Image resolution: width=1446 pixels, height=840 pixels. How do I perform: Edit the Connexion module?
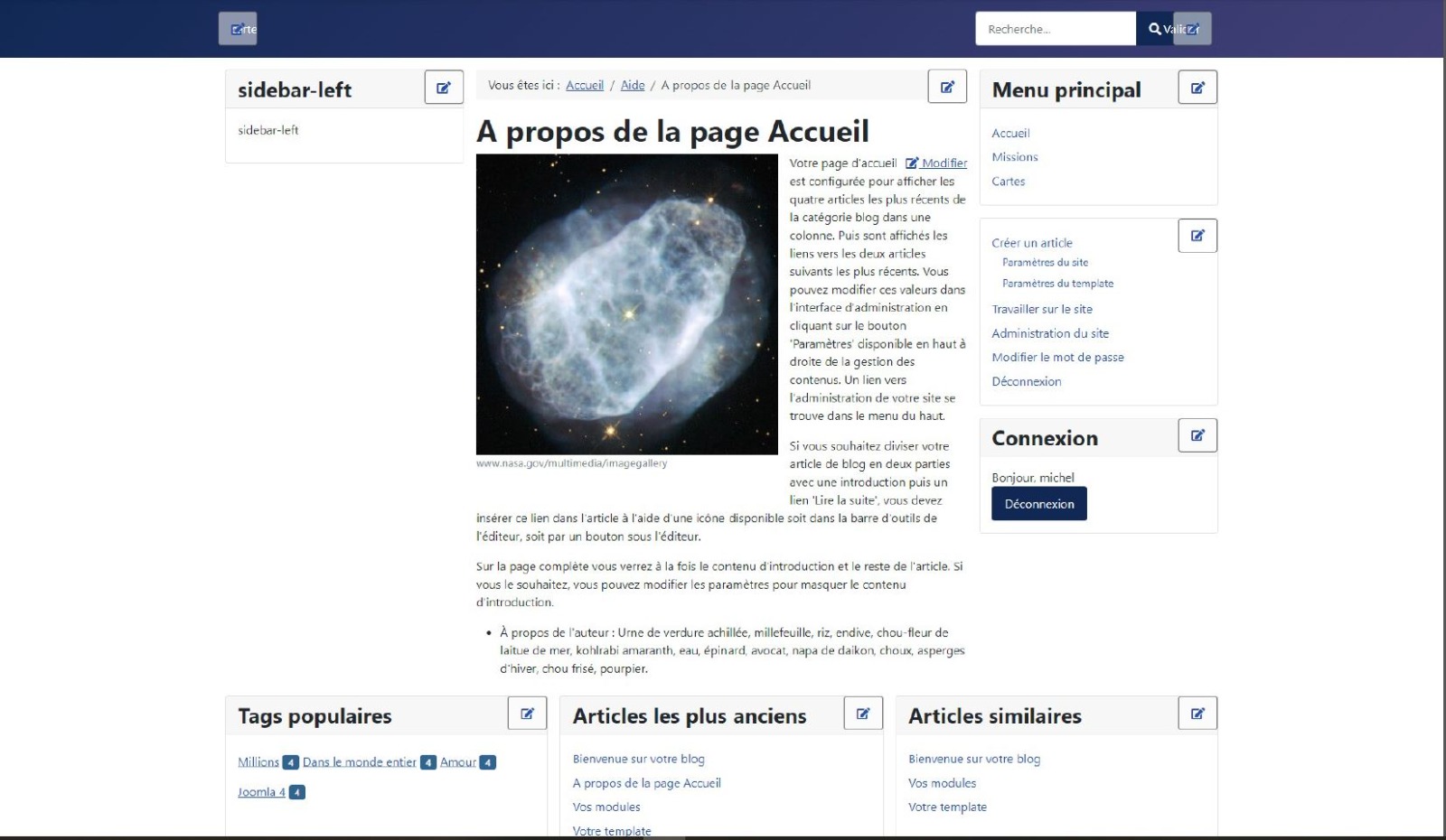[1197, 435]
